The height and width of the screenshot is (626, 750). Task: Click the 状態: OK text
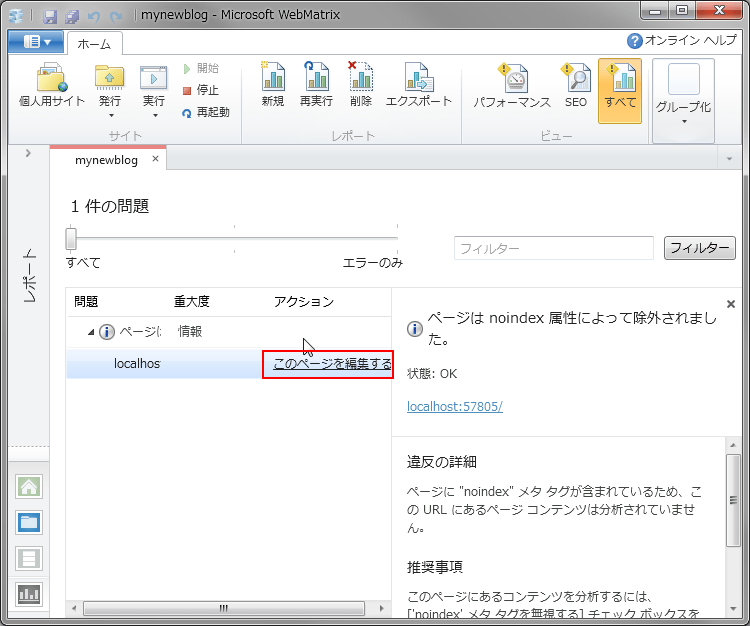(x=432, y=374)
